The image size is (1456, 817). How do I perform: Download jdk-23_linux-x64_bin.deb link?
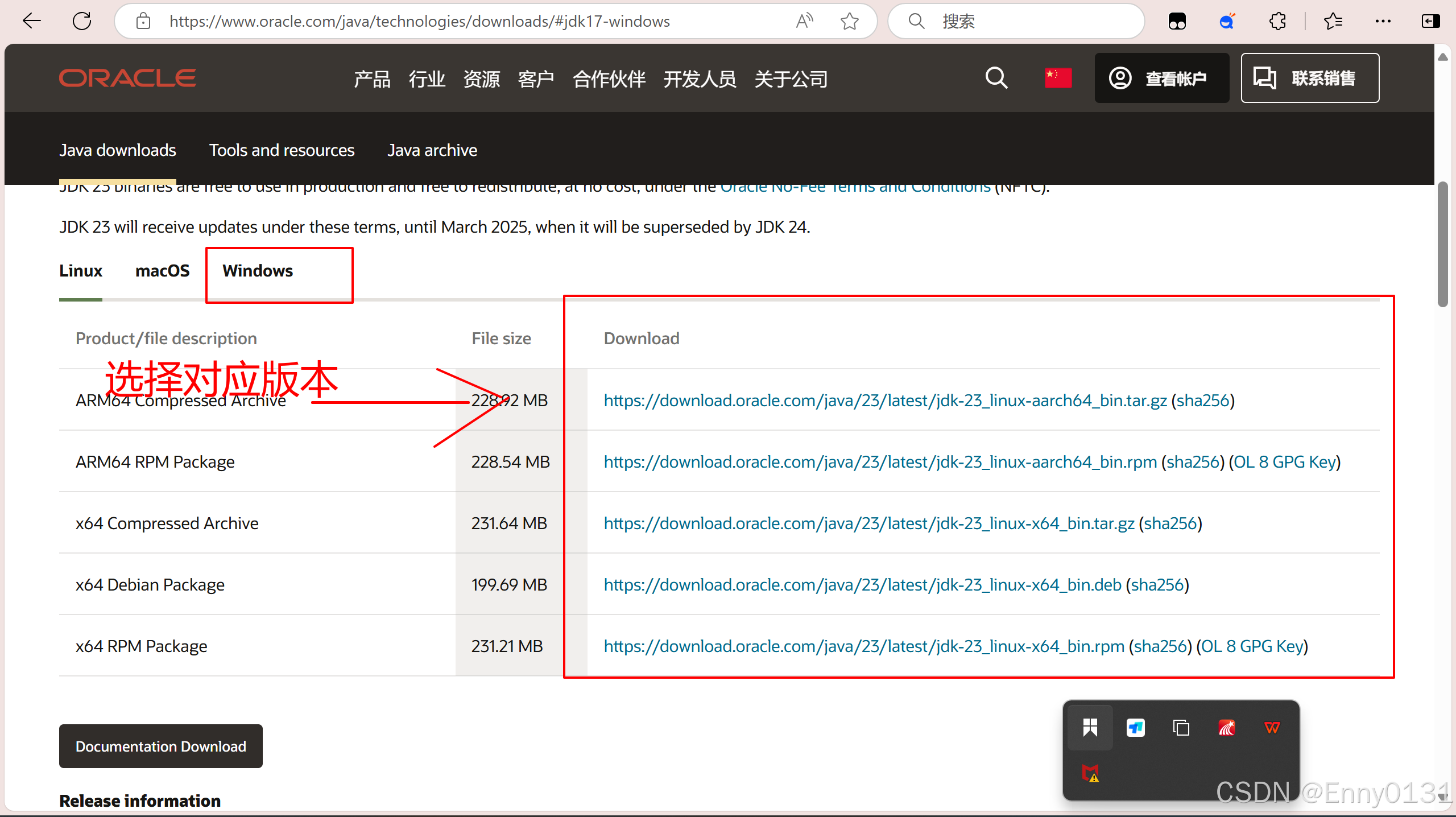[862, 585]
